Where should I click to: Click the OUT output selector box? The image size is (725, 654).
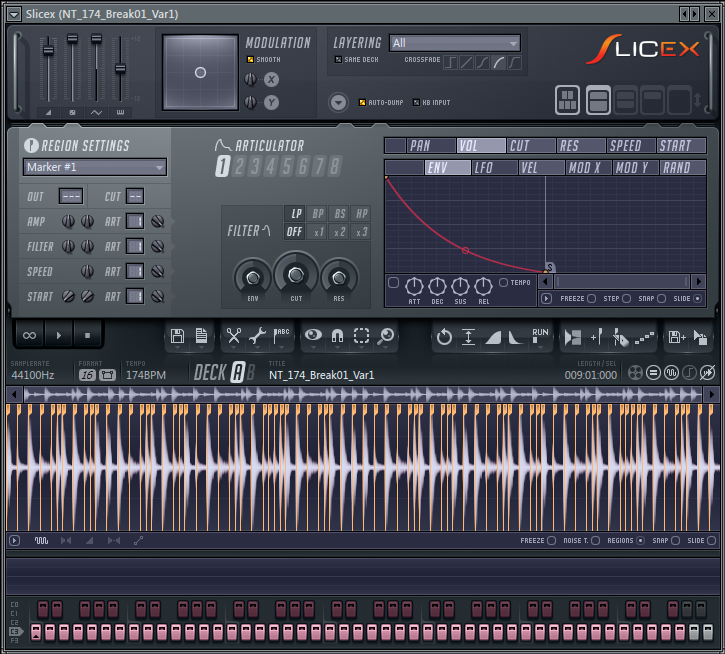pyautogui.click(x=71, y=196)
